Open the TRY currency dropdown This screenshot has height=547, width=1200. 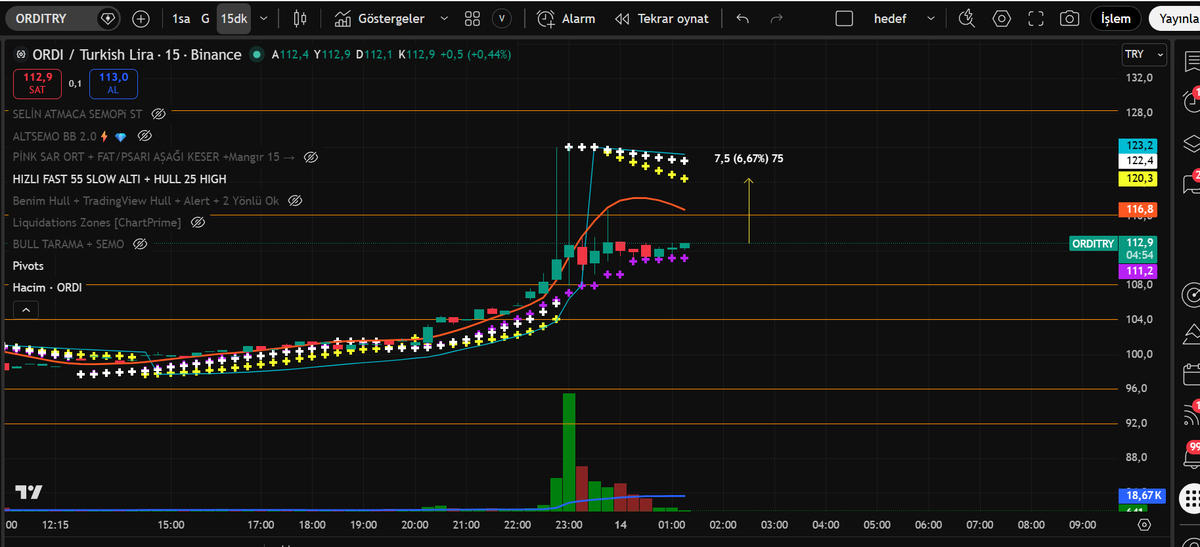[1144, 54]
